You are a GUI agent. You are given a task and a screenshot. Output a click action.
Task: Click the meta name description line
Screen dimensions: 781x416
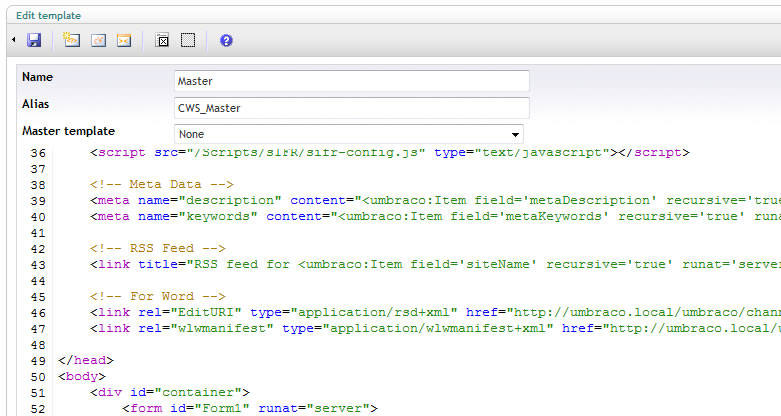coord(435,200)
